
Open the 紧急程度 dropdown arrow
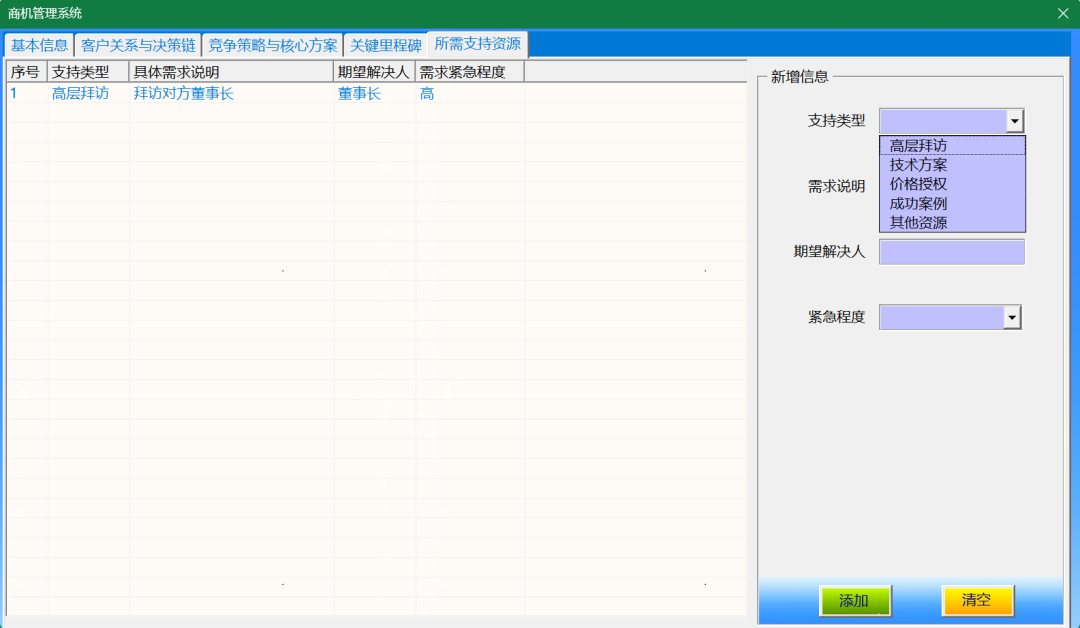1012,317
